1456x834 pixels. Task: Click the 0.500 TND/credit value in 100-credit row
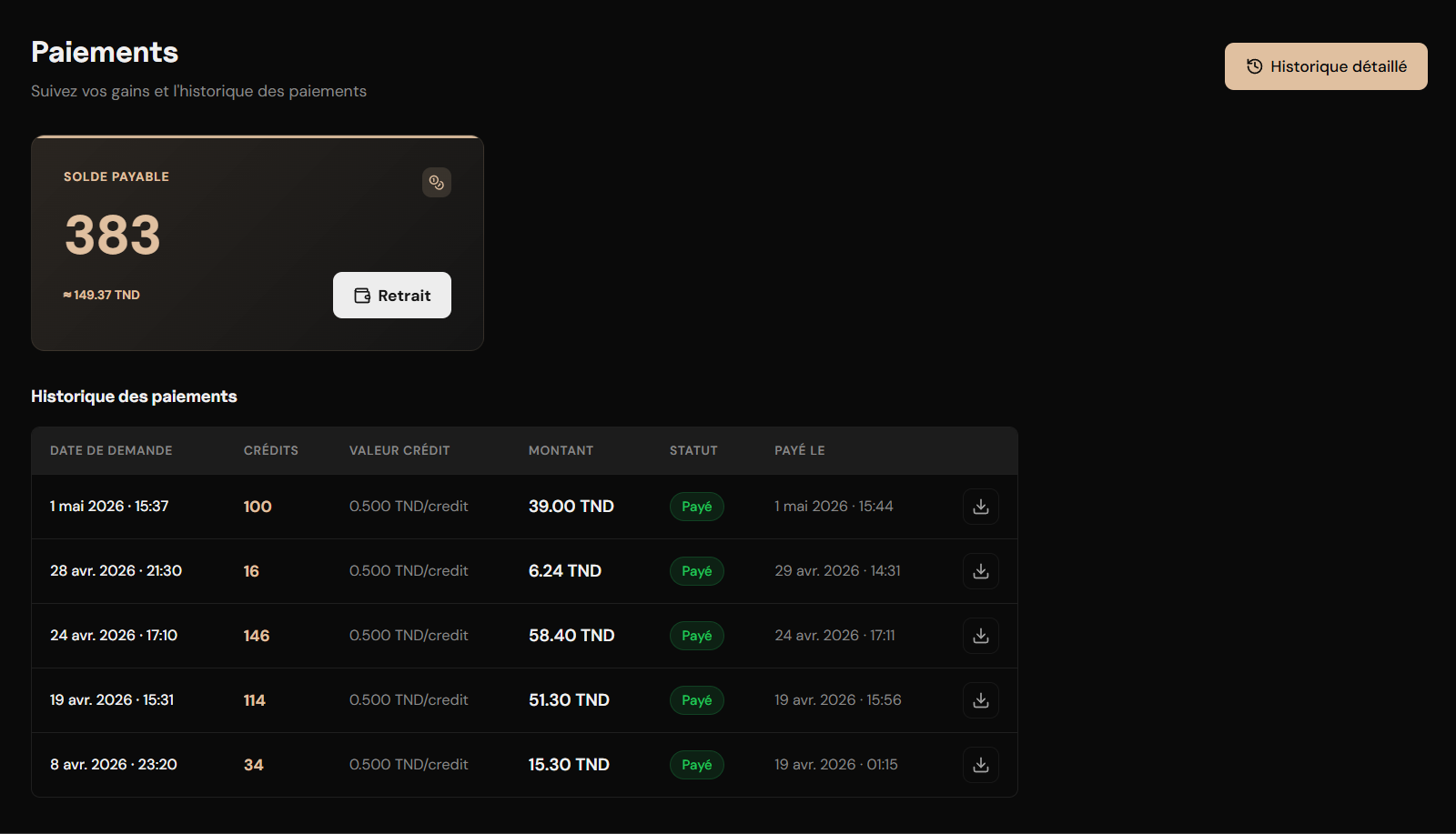tap(409, 507)
